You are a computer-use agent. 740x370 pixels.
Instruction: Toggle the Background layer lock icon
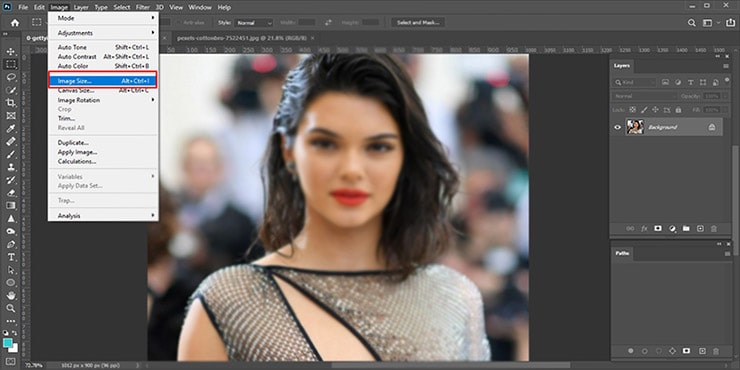(712, 127)
